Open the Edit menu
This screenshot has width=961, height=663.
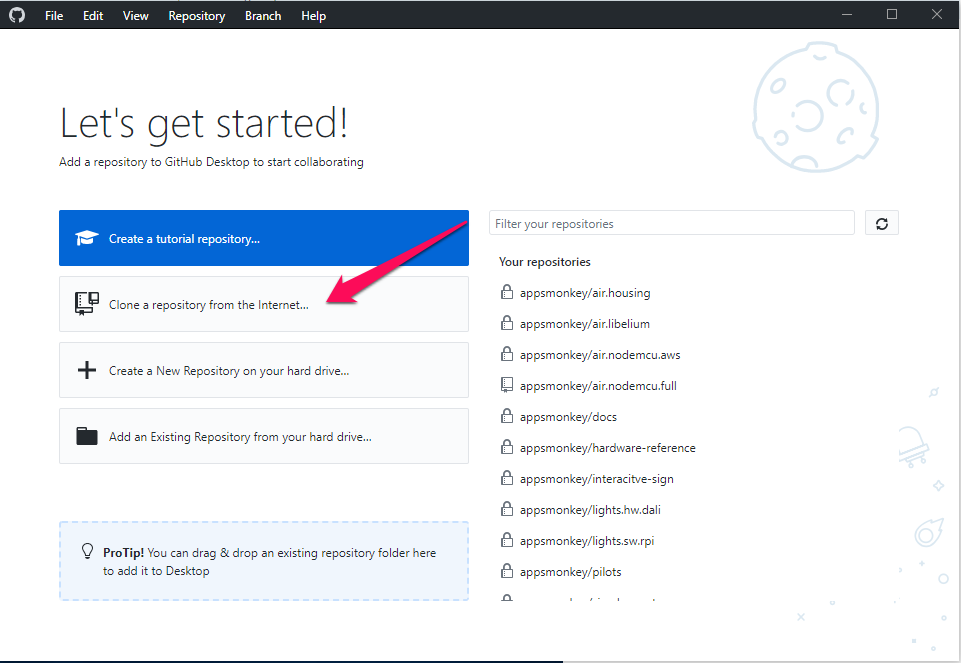93,16
